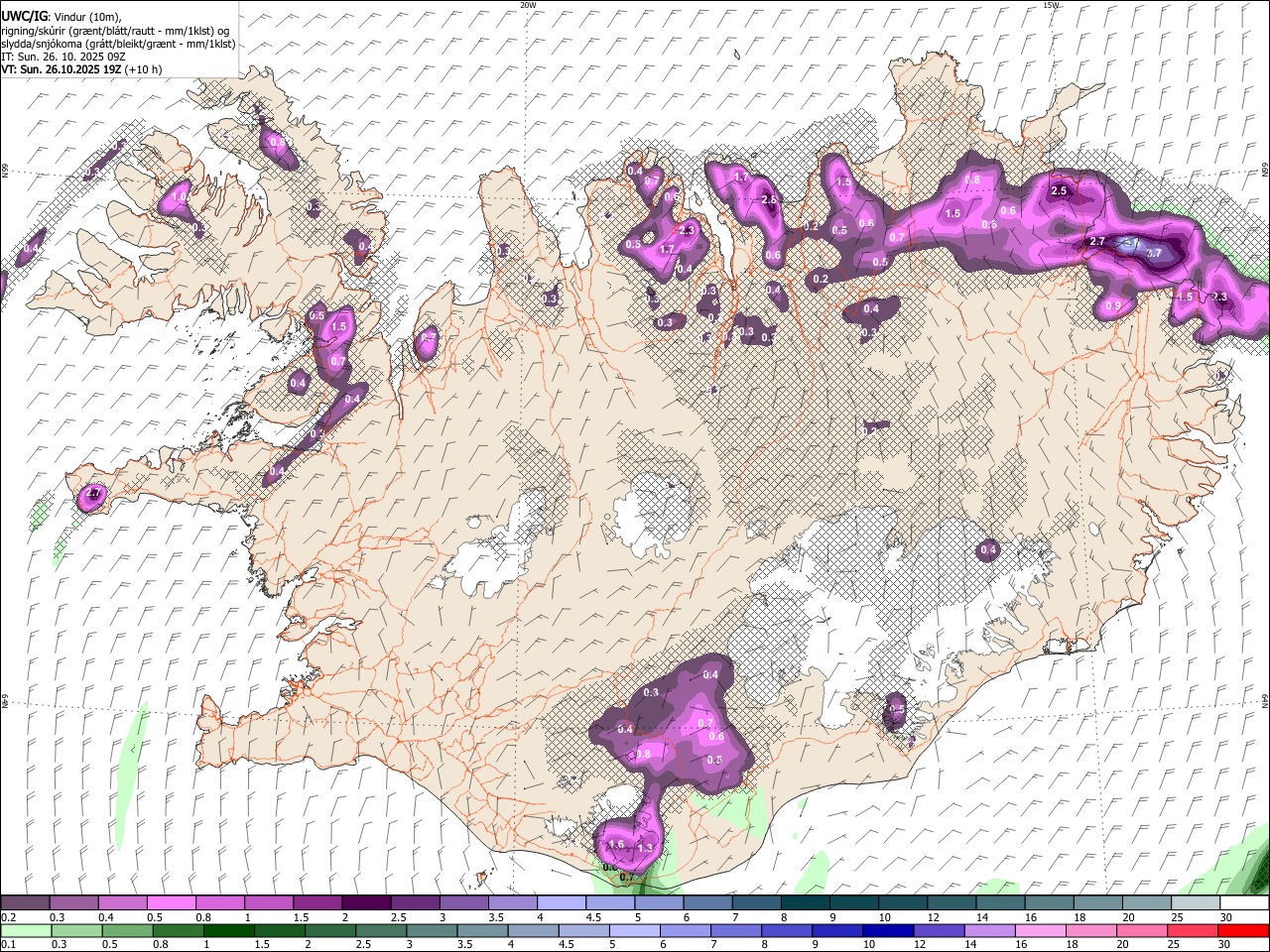The image size is (1270, 952).
Task: Pick the 25 crimson rain legend swatch
Action: point(1194,931)
